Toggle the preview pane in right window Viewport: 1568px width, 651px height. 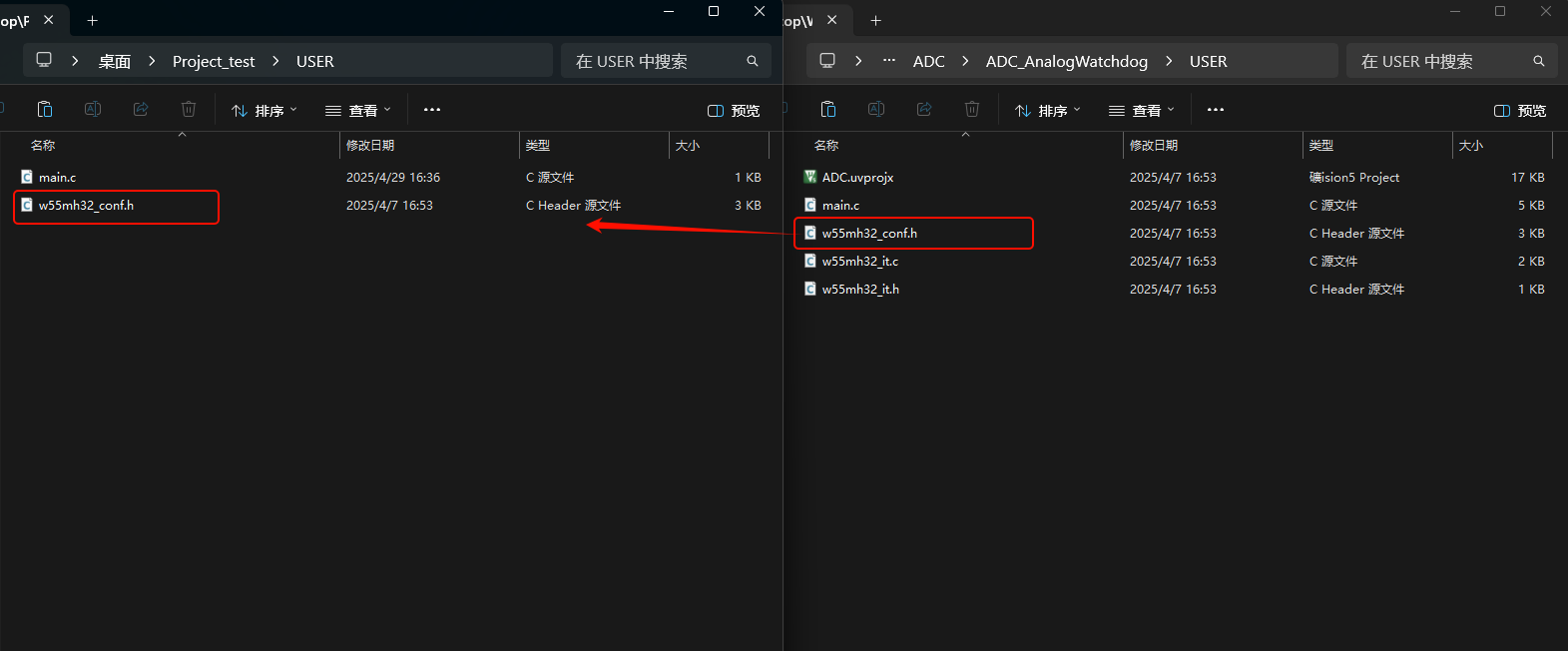pos(1519,111)
